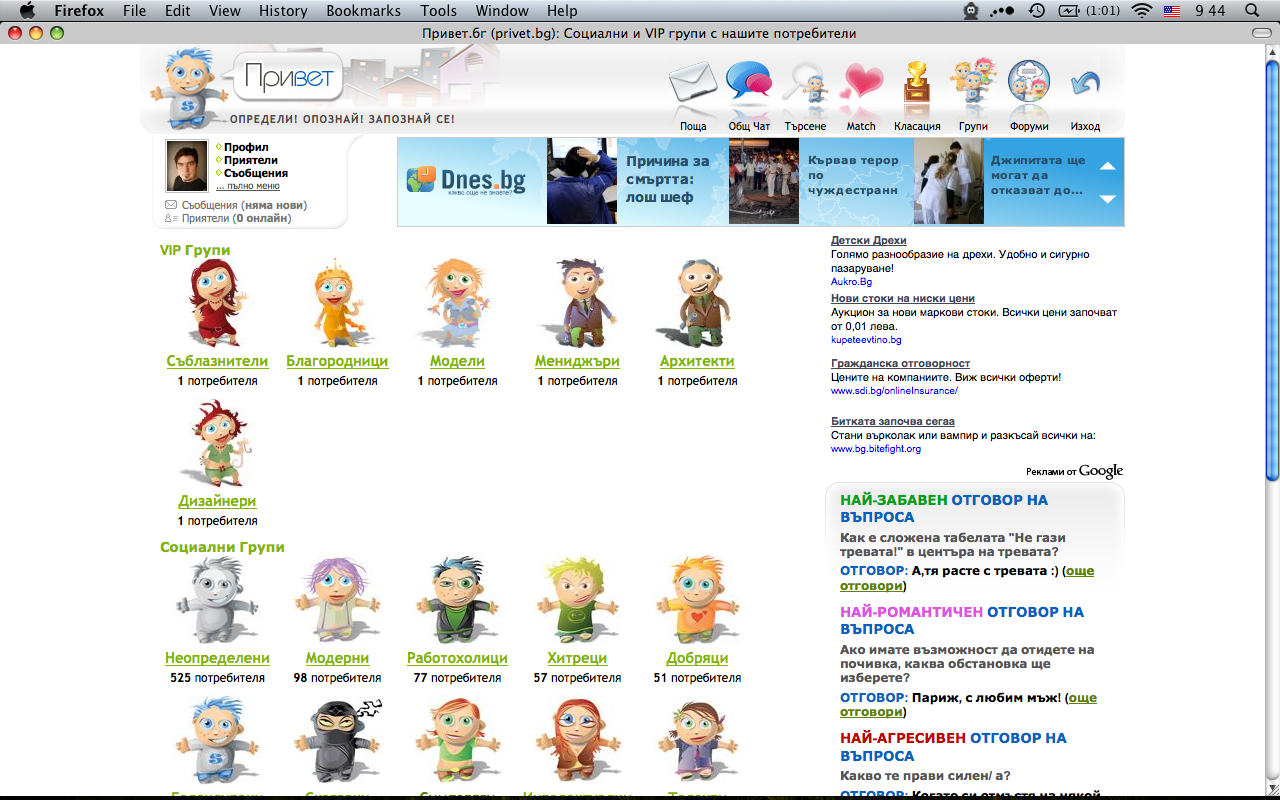Open the View menu
1280x800 pixels.
(225, 11)
